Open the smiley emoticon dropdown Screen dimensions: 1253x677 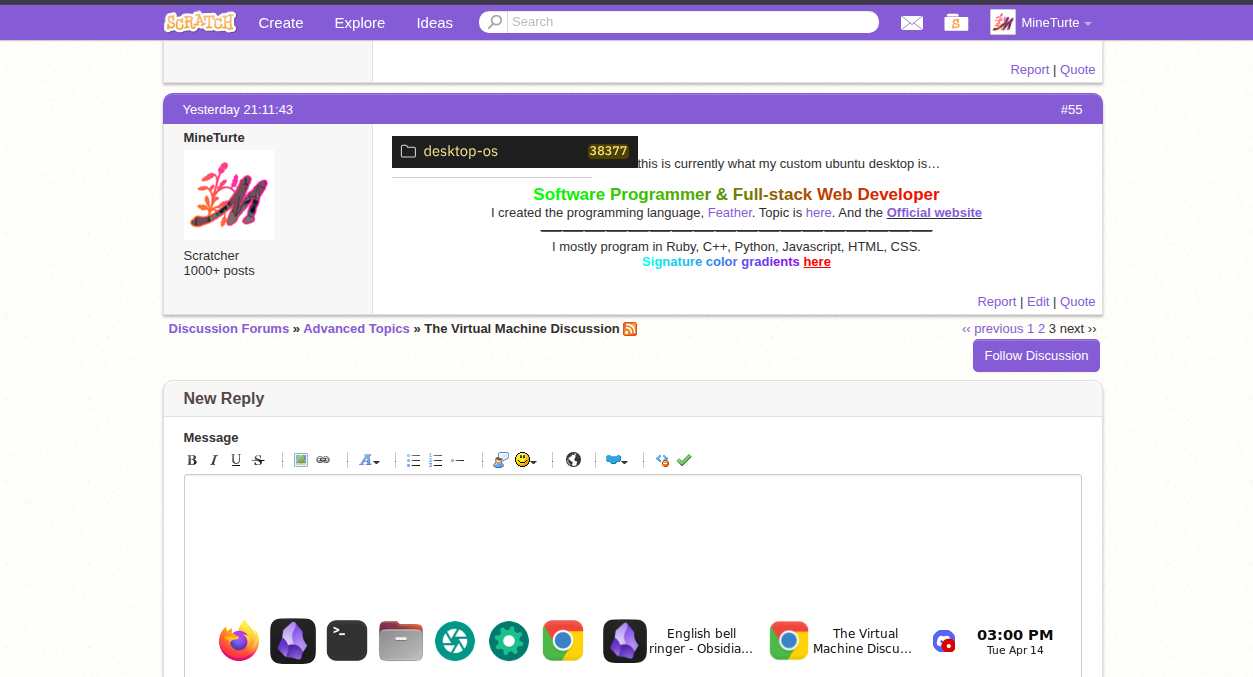tap(526, 460)
